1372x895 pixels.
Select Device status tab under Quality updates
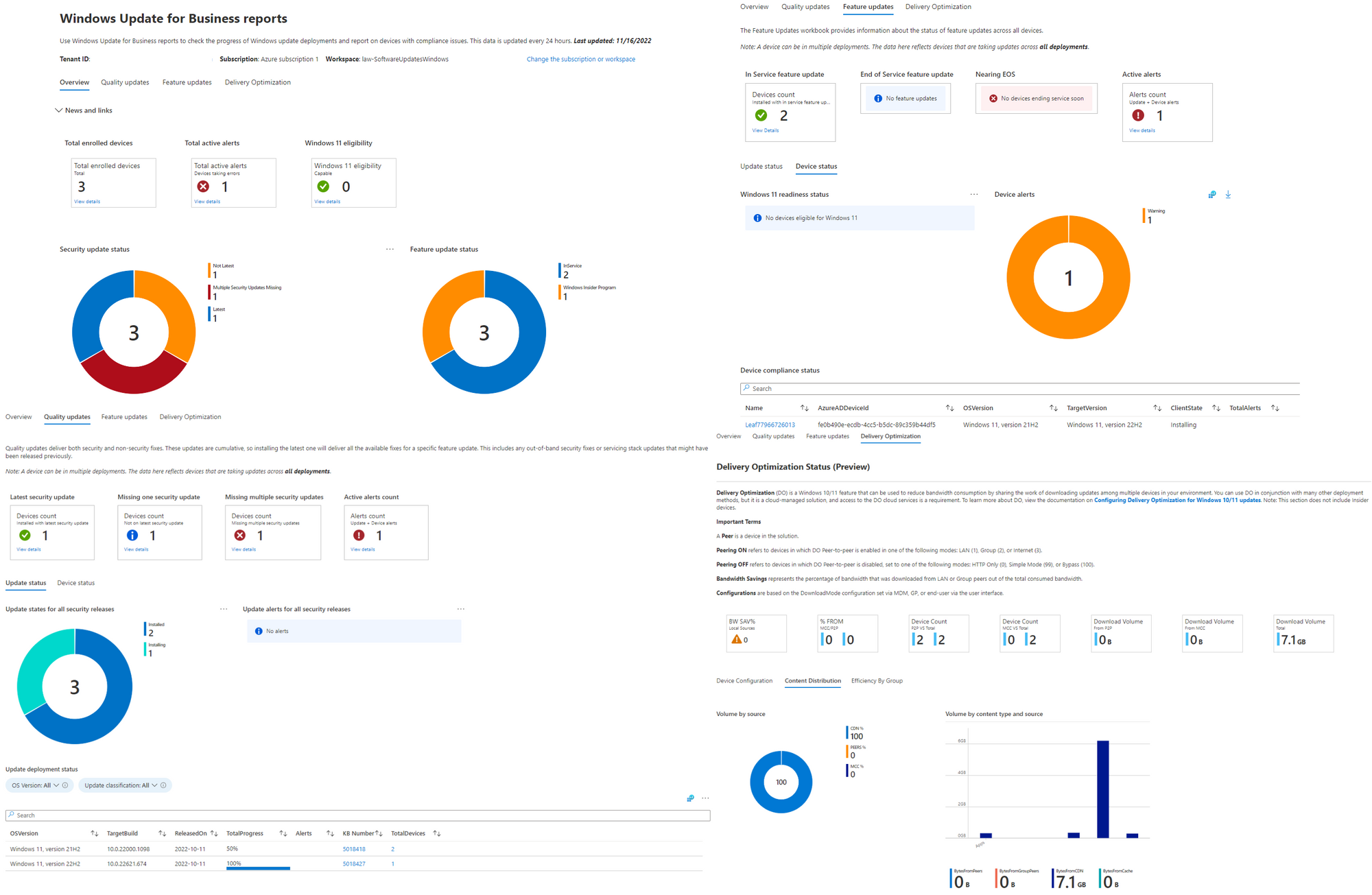pyautogui.click(x=75, y=583)
